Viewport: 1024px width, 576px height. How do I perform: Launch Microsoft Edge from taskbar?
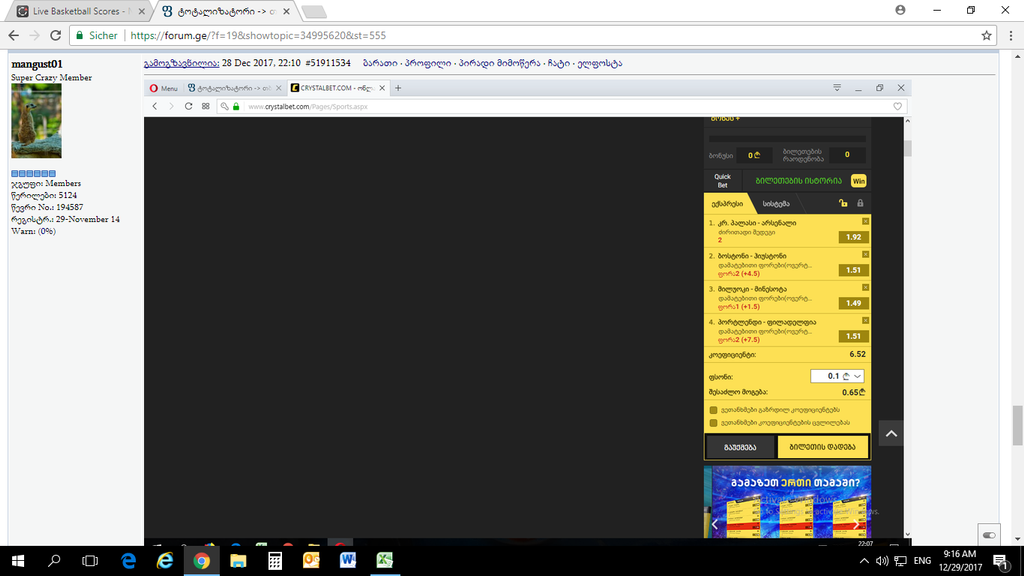[x=128, y=561]
